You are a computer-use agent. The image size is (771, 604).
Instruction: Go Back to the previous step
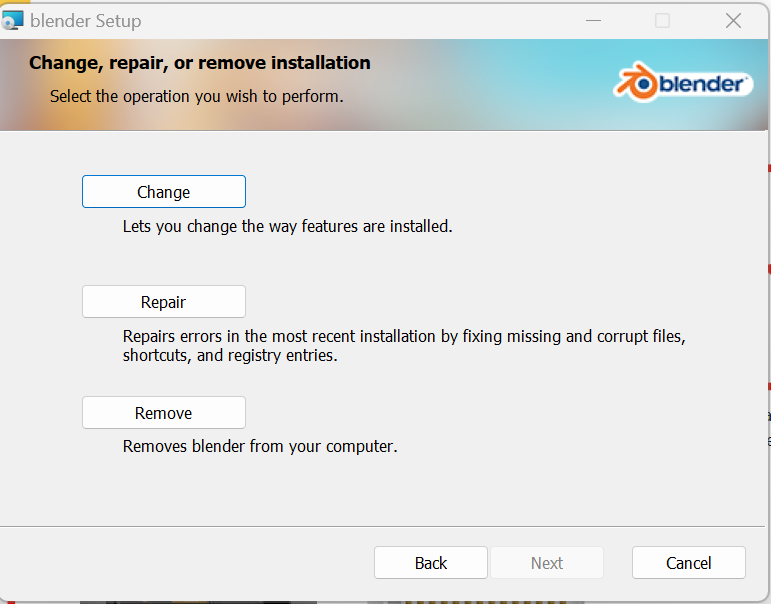point(431,563)
